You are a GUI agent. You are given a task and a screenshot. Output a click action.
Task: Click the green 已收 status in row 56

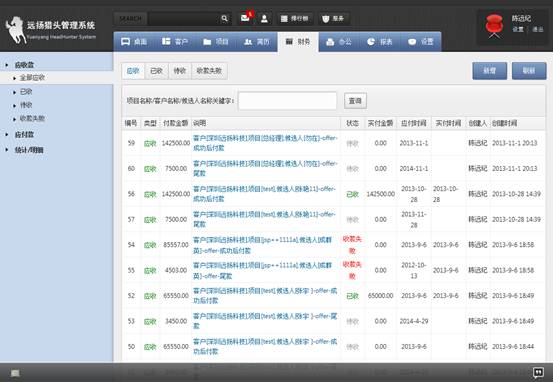[x=352, y=194]
